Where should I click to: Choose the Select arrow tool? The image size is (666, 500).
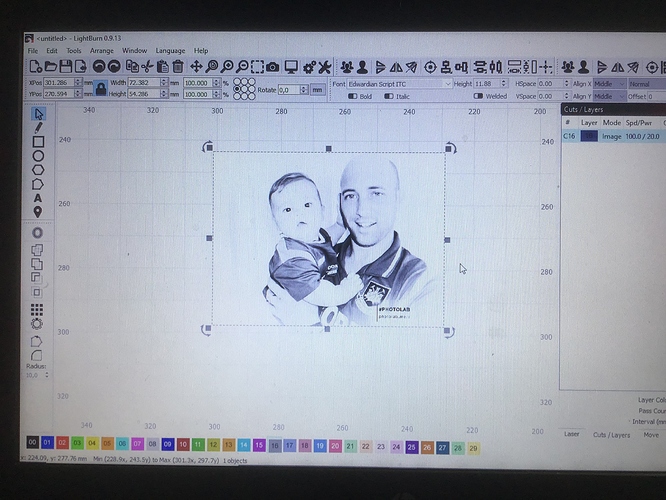[x=38, y=114]
